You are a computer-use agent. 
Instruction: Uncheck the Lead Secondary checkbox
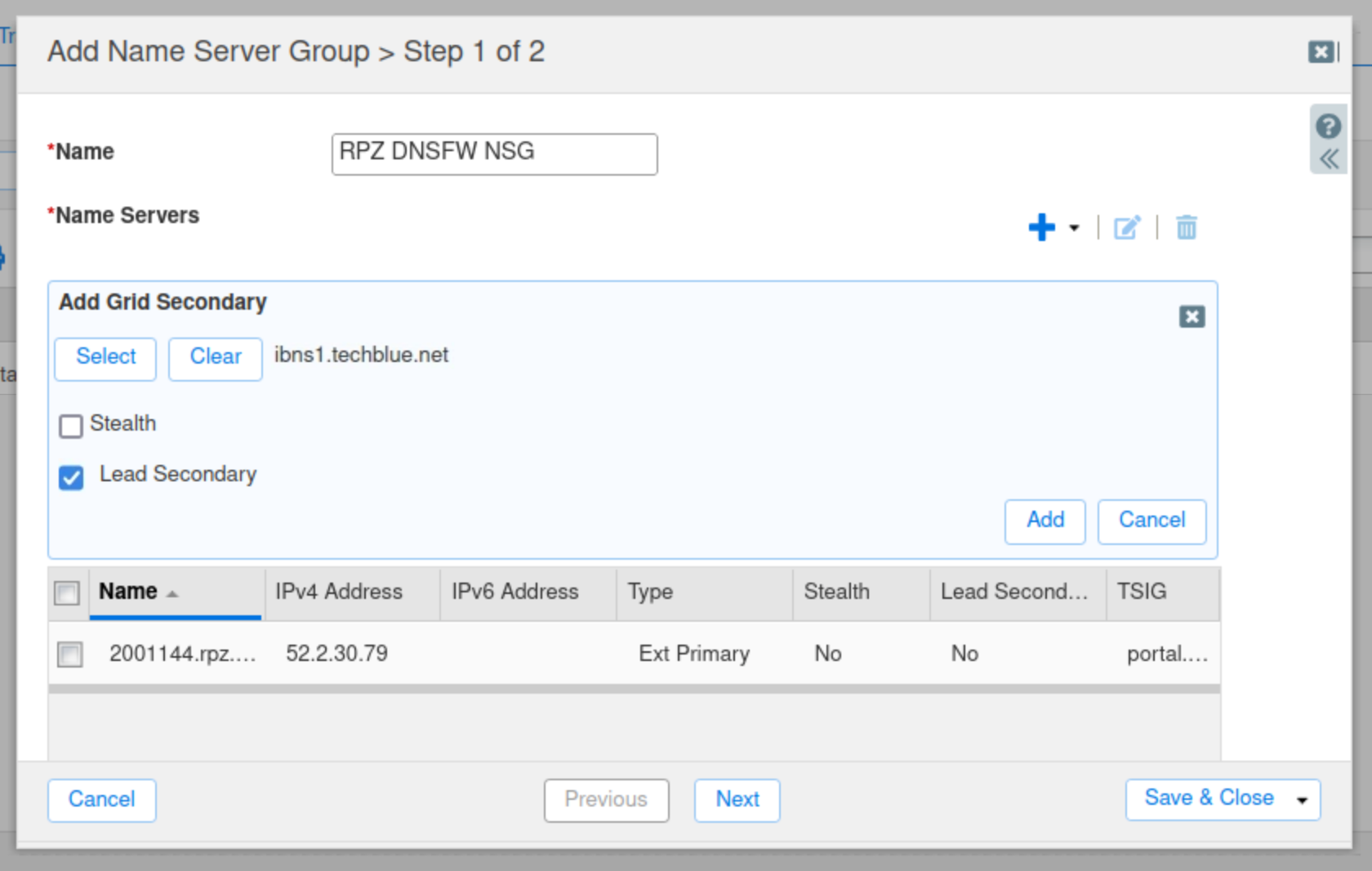pyautogui.click(x=71, y=477)
